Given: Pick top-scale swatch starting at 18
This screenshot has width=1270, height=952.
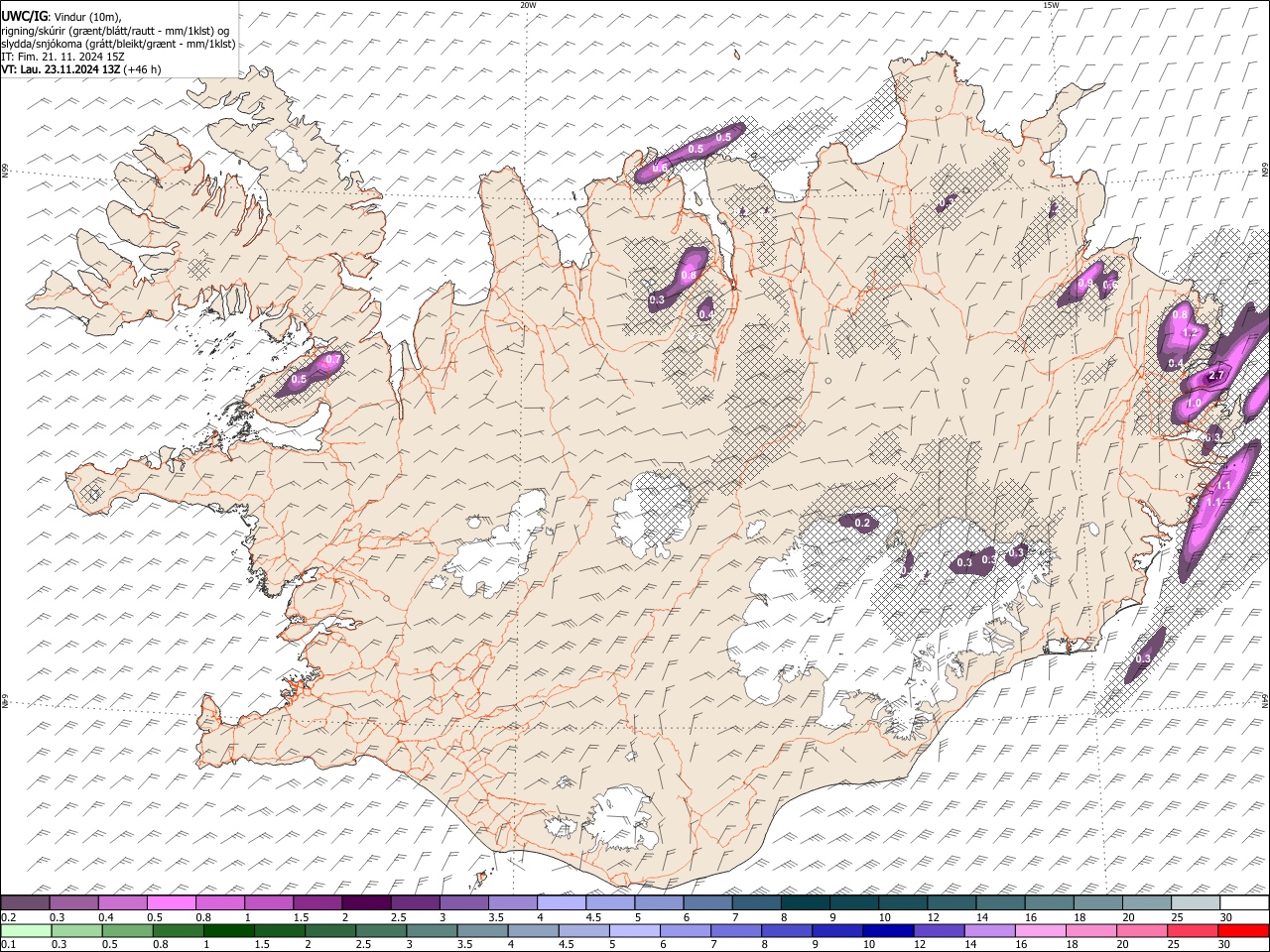Looking at the screenshot, I should (1097, 902).
